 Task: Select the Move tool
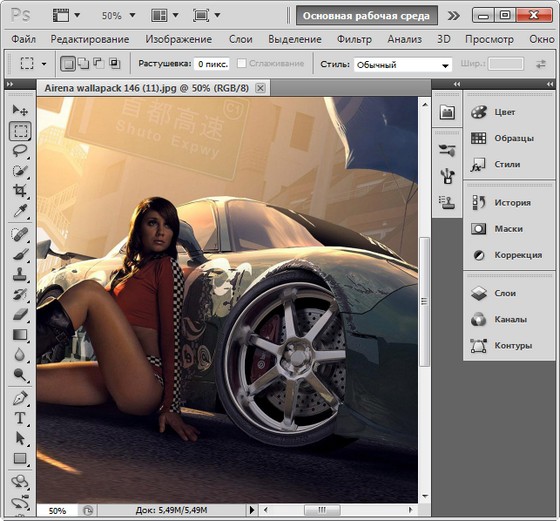coord(20,110)
